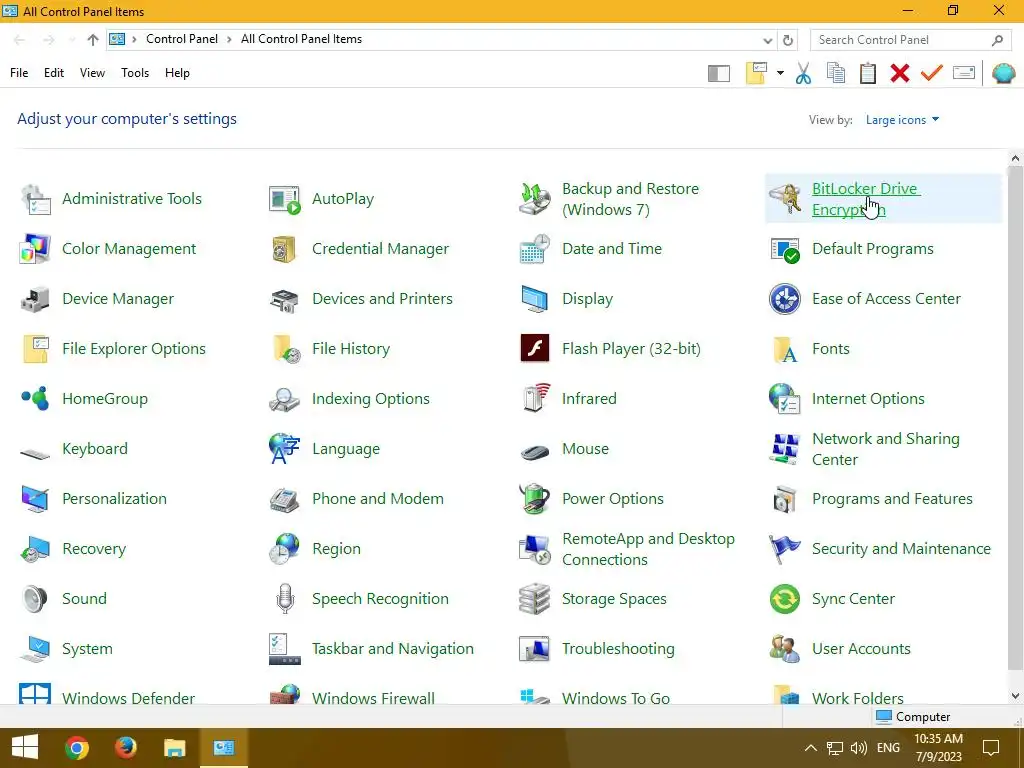Open Backup and Restore icon
1024x768 pixels.
click(x=535, y=199)
